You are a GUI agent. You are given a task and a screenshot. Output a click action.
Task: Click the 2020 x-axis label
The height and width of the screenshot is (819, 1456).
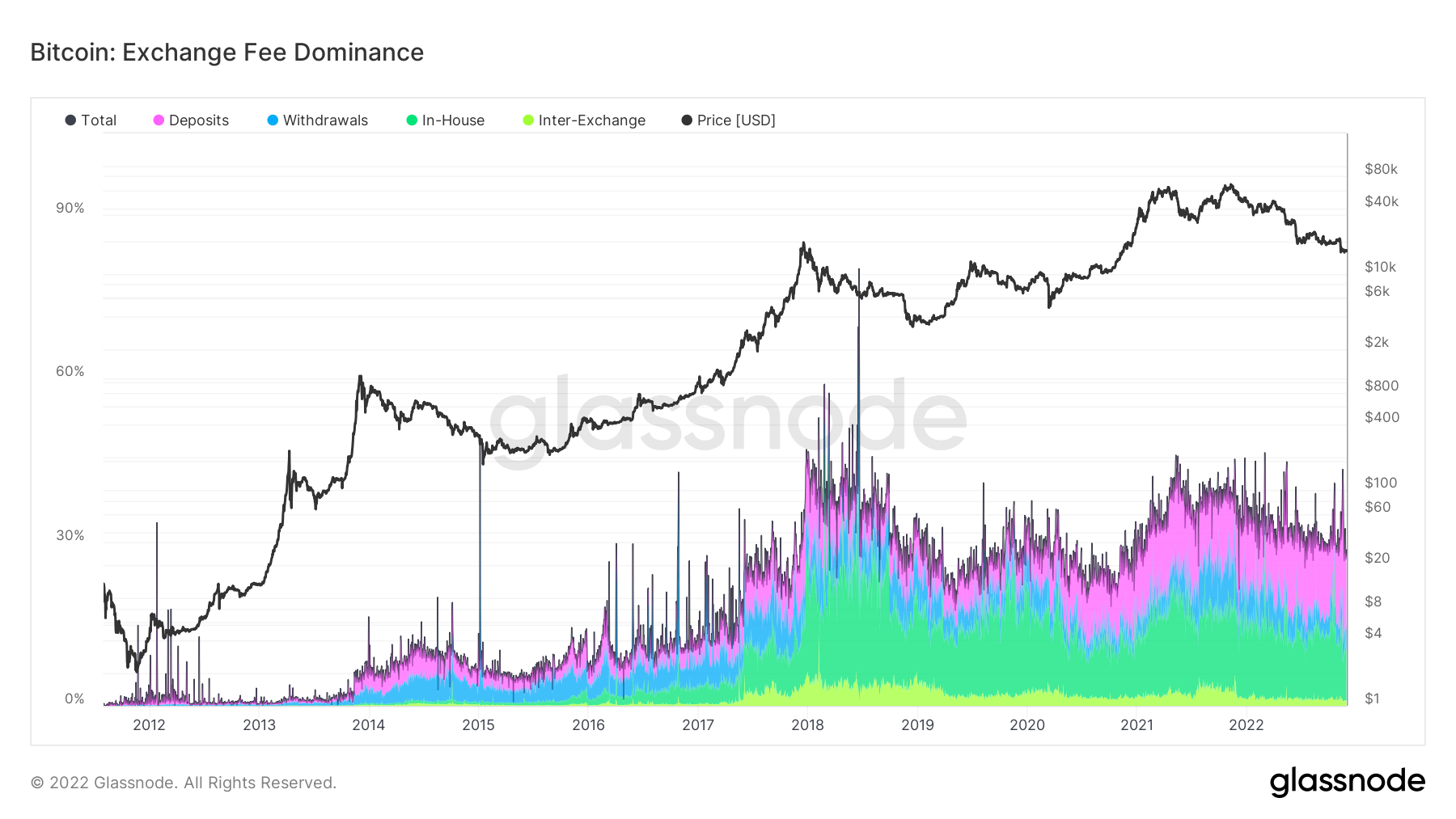click(1027, 725)
